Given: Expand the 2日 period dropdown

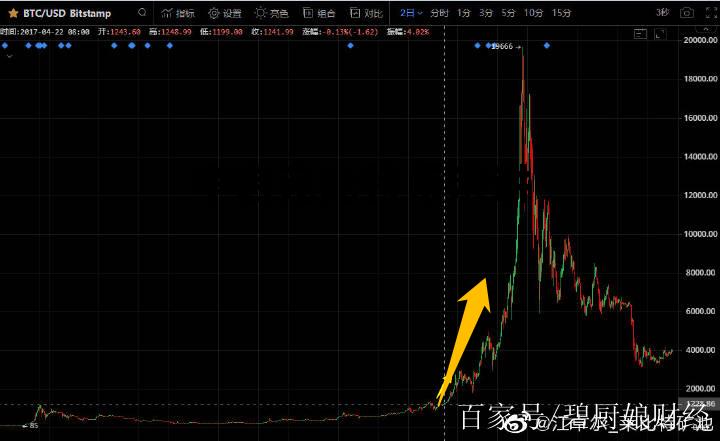Looking at the screenshot, I should click(411, 13).
